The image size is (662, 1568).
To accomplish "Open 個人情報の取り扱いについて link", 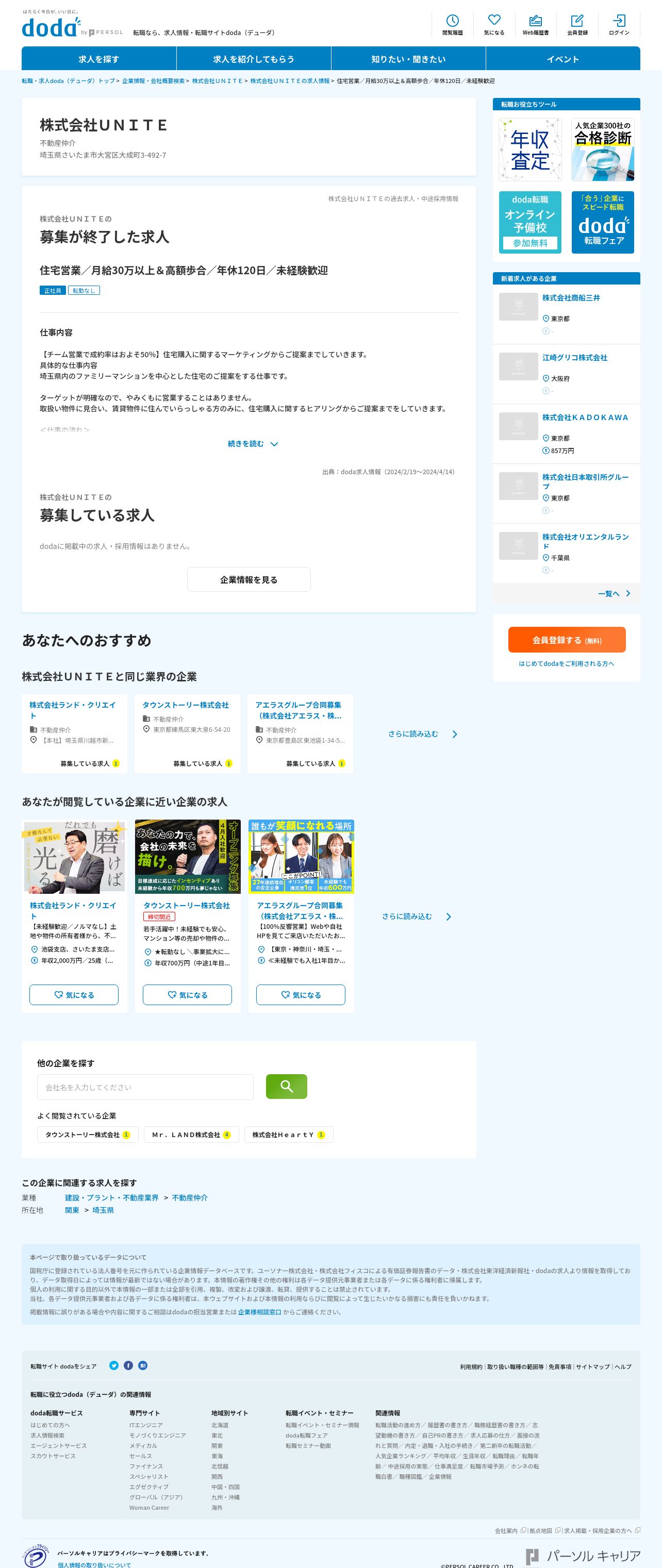I will pos(94,1564).
